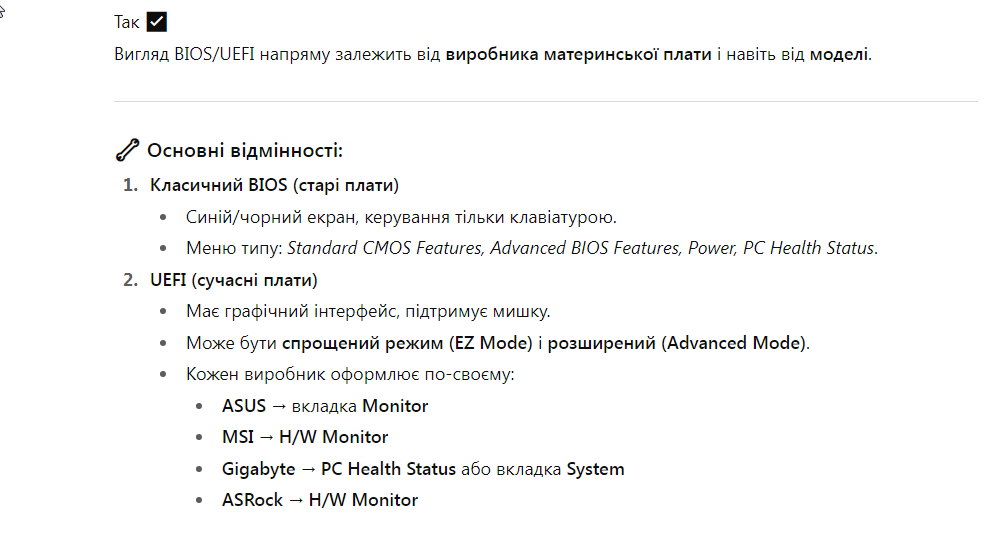This screenshot has width=1005, height=533.
Task: Click the italic "PC Health Status" menu name
Action: coord(809,248)
